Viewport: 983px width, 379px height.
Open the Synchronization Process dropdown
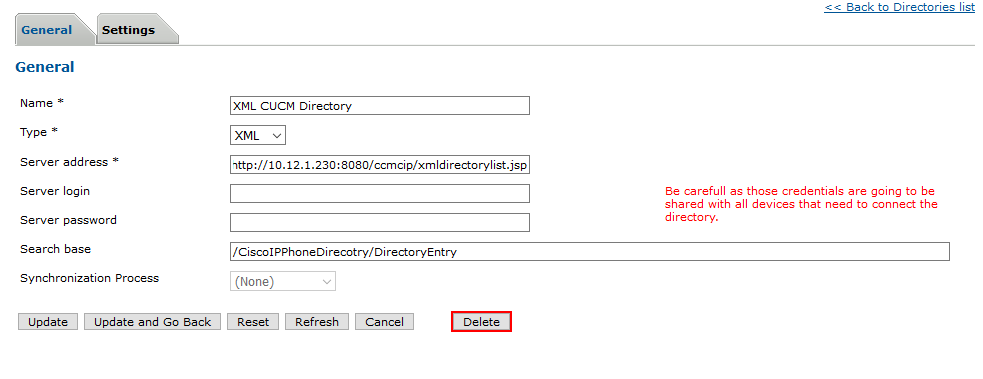click(x=283, y=281)
